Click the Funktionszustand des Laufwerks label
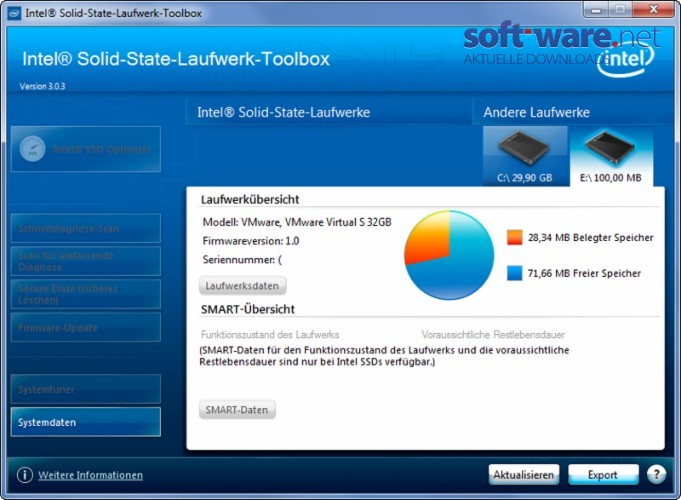 270,334
